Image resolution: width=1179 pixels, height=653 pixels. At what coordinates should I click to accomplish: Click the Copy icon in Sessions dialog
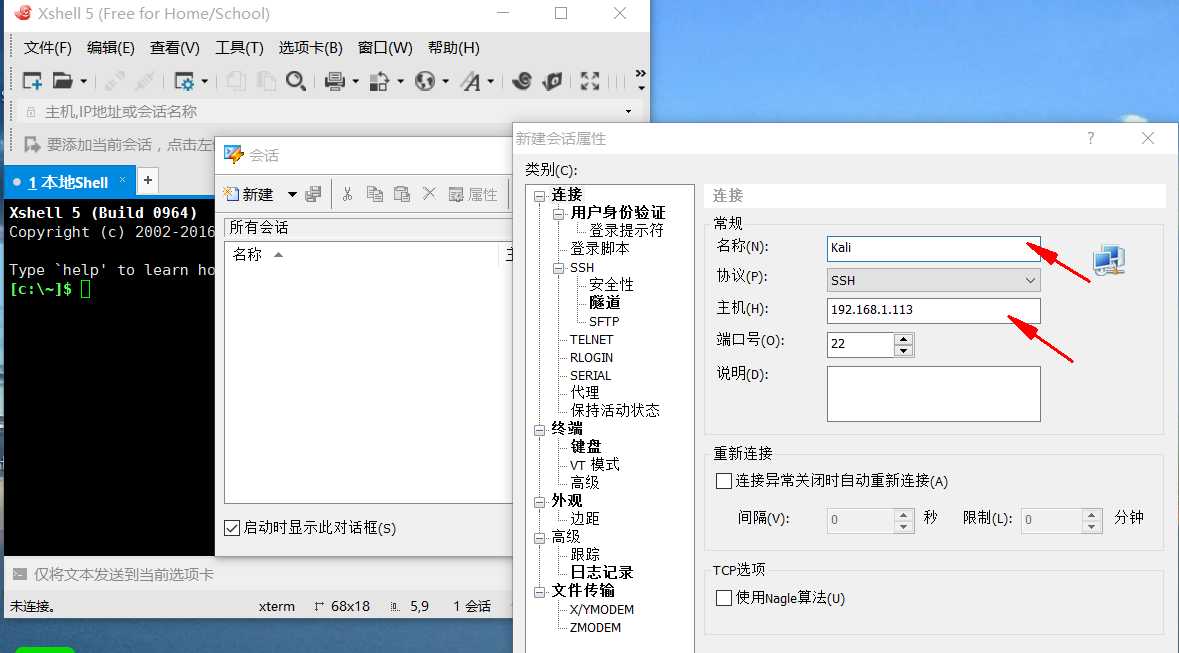(x=374, y=194)
